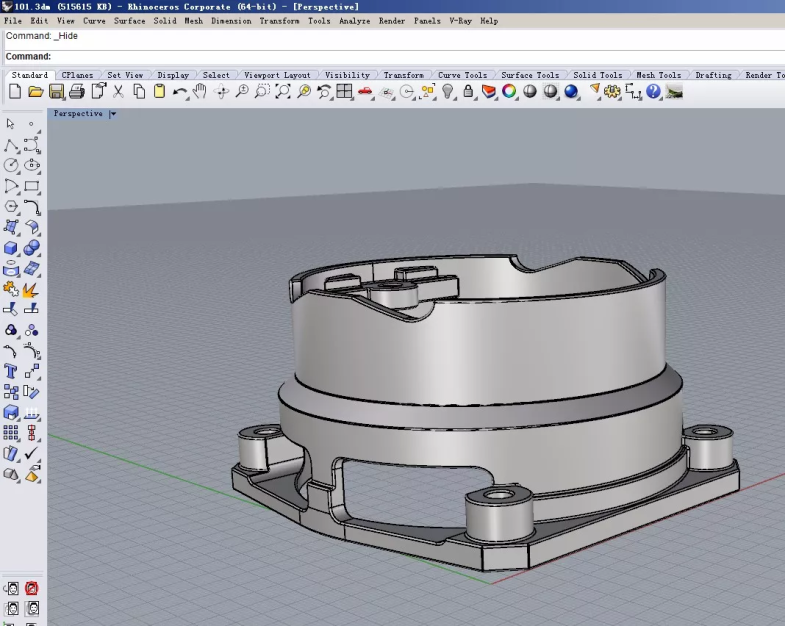Click the Perspective viewport title label
The image size is (785, 626).
coord(78,114)
